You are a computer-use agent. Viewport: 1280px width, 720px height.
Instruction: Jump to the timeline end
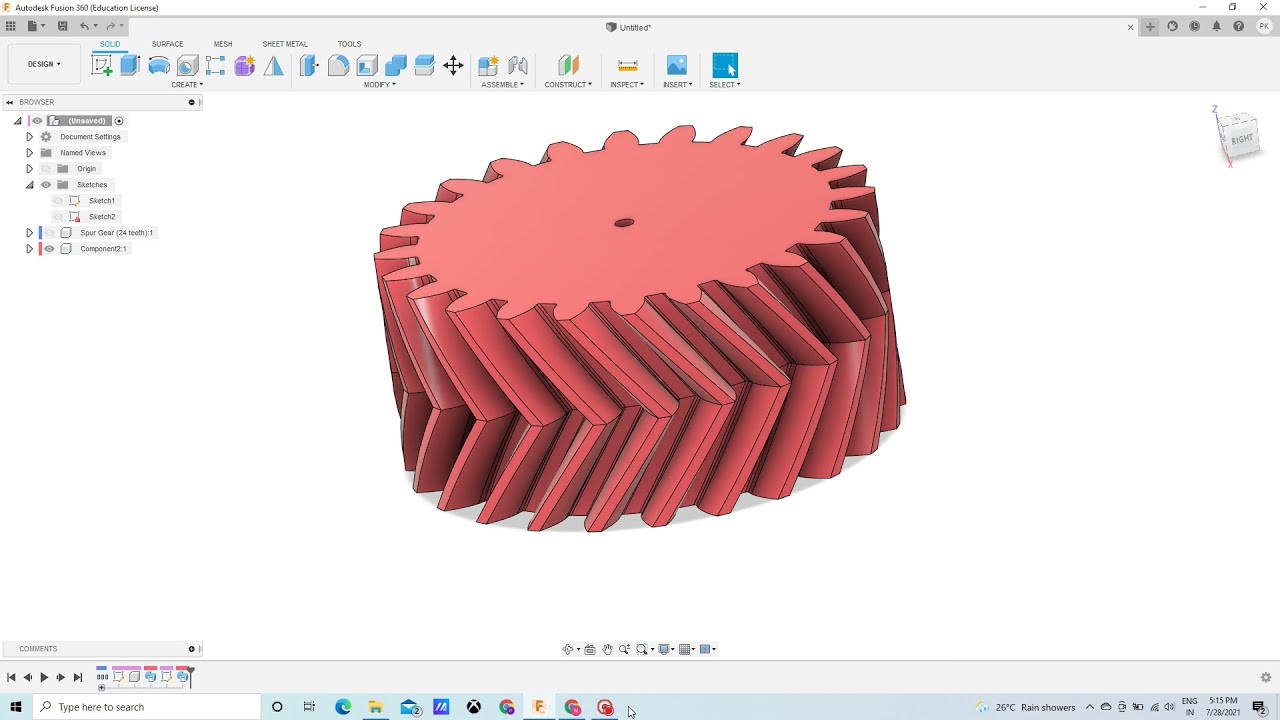pos(78,677)
